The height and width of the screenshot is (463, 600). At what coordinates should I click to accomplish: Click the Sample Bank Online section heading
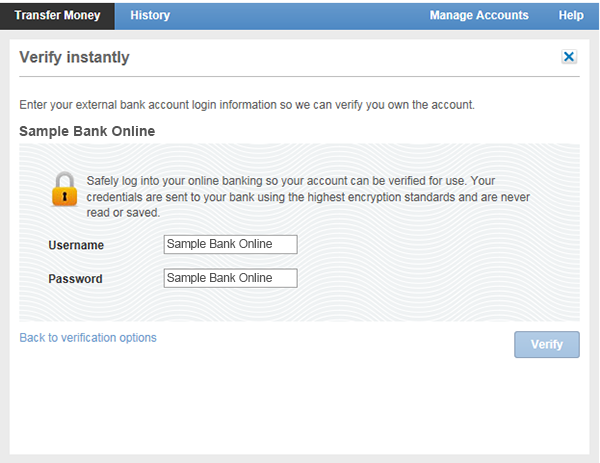coord(87,131)
